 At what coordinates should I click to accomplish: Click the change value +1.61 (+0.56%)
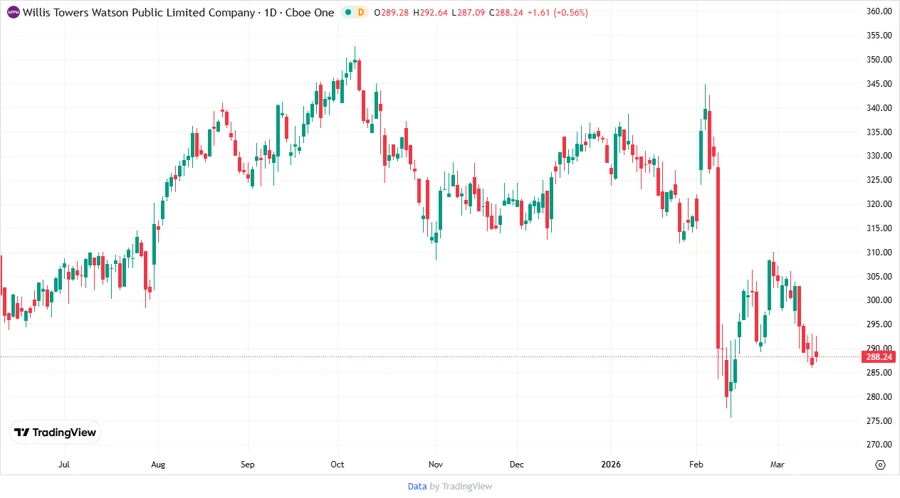[x=557, y=12]
